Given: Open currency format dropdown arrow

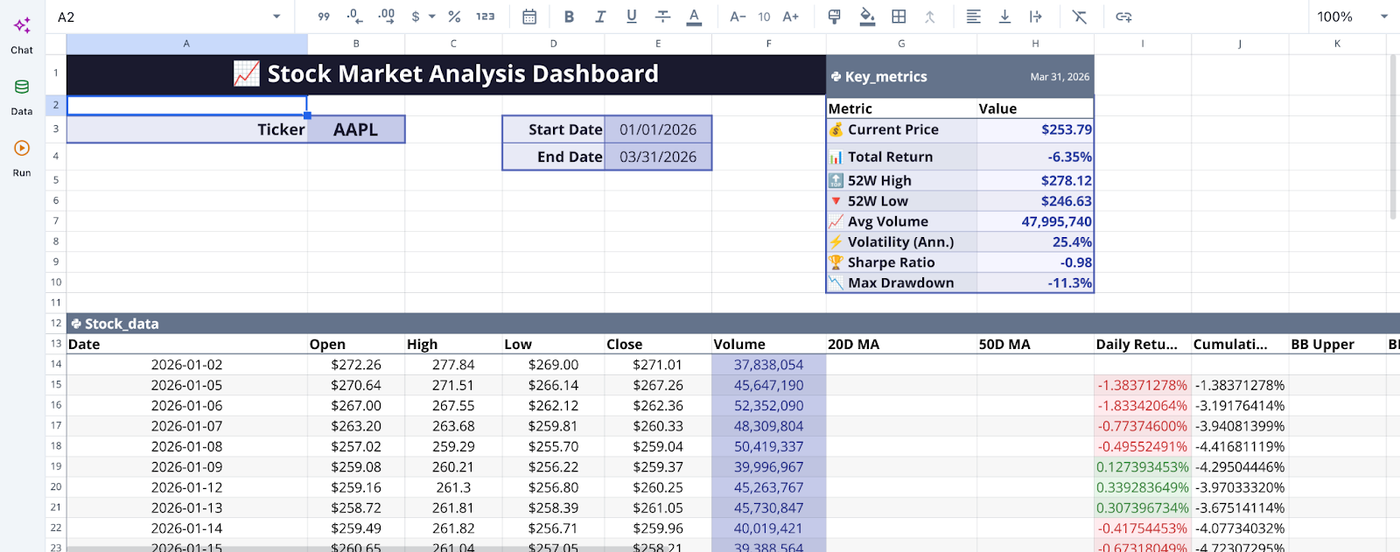Looking at the screenshot, I should click(x=432, y=17).
